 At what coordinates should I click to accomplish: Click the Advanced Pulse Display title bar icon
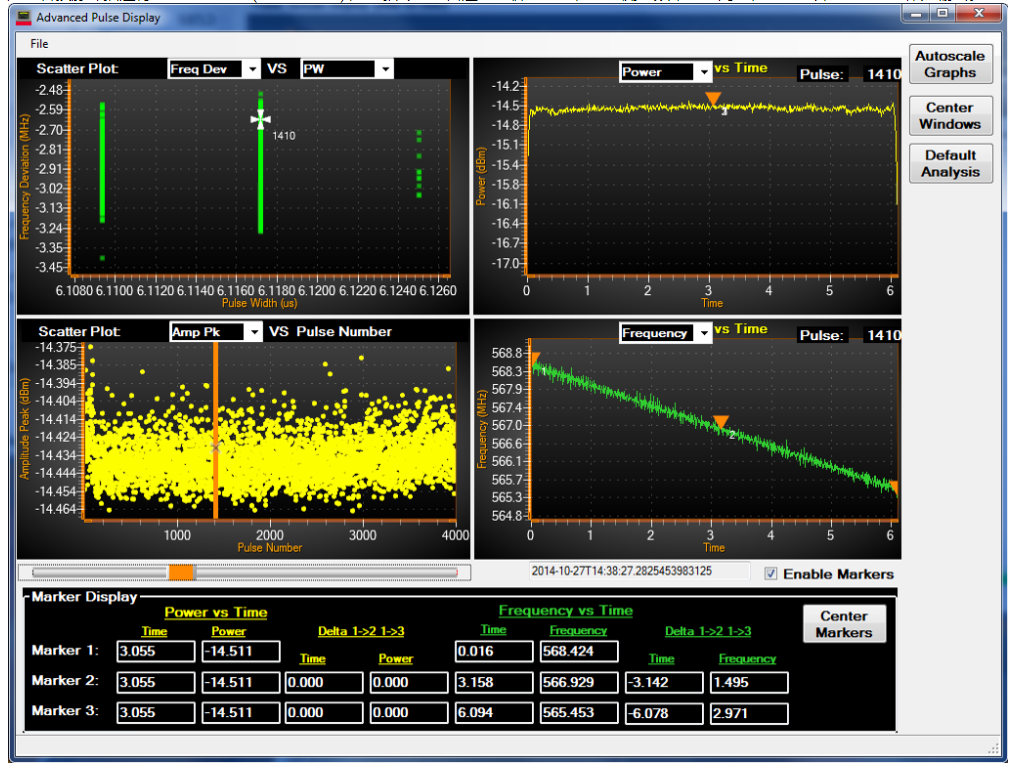[x=22, y=17]
